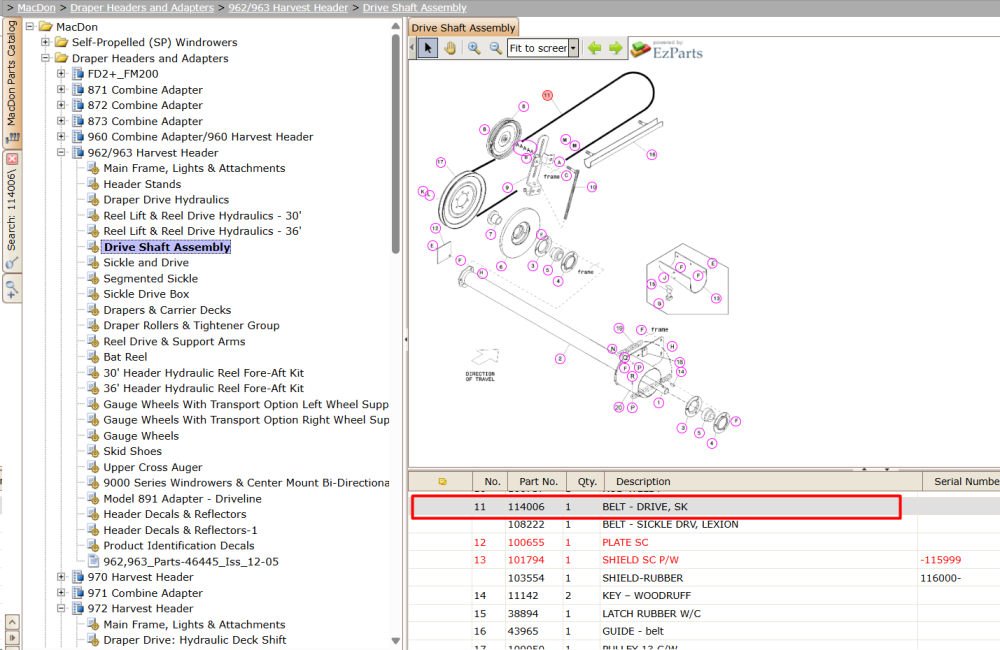Open Drapers & Carrier Decks page
The width and height of the screenshot is (1000, 650).
(x=167, y=309)
